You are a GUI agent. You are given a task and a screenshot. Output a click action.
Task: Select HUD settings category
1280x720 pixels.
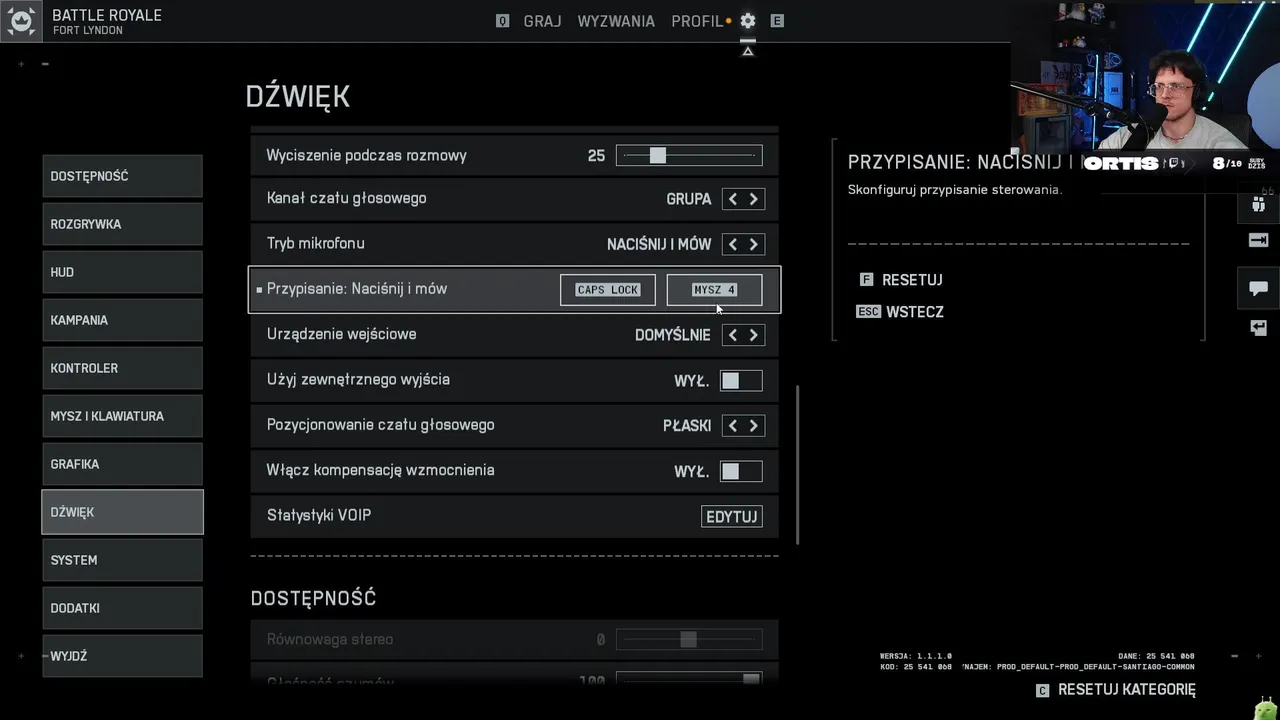pyautogui.click(x=122, y=272)
